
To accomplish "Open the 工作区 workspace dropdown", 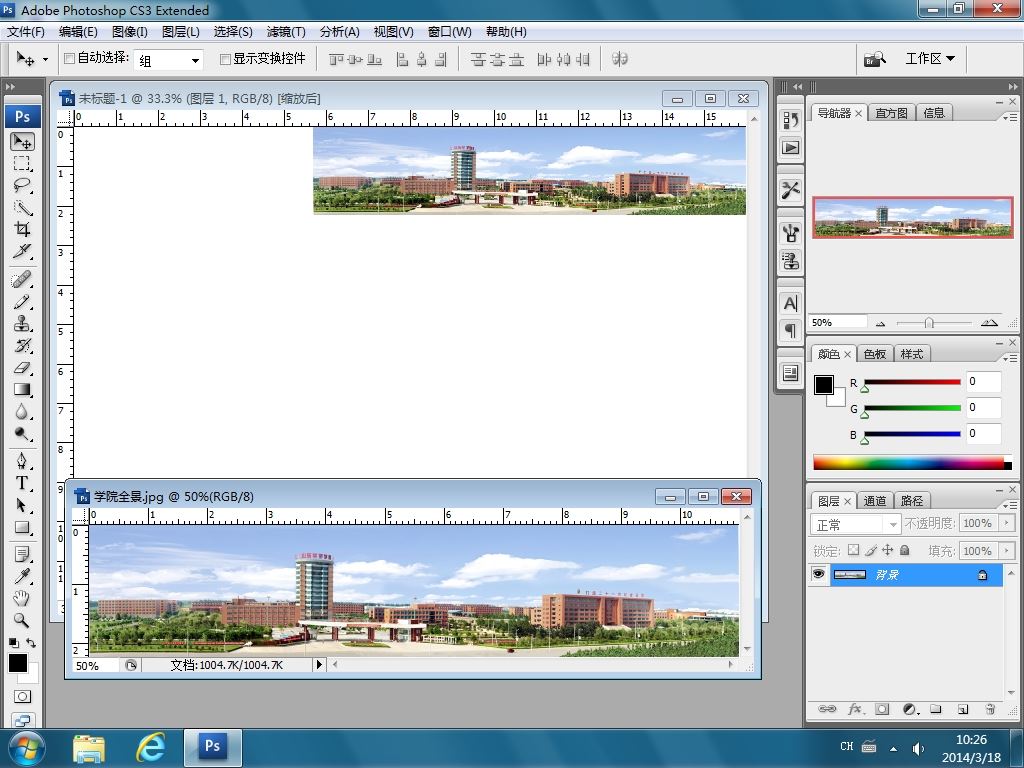I will click(x=930, y=59).
